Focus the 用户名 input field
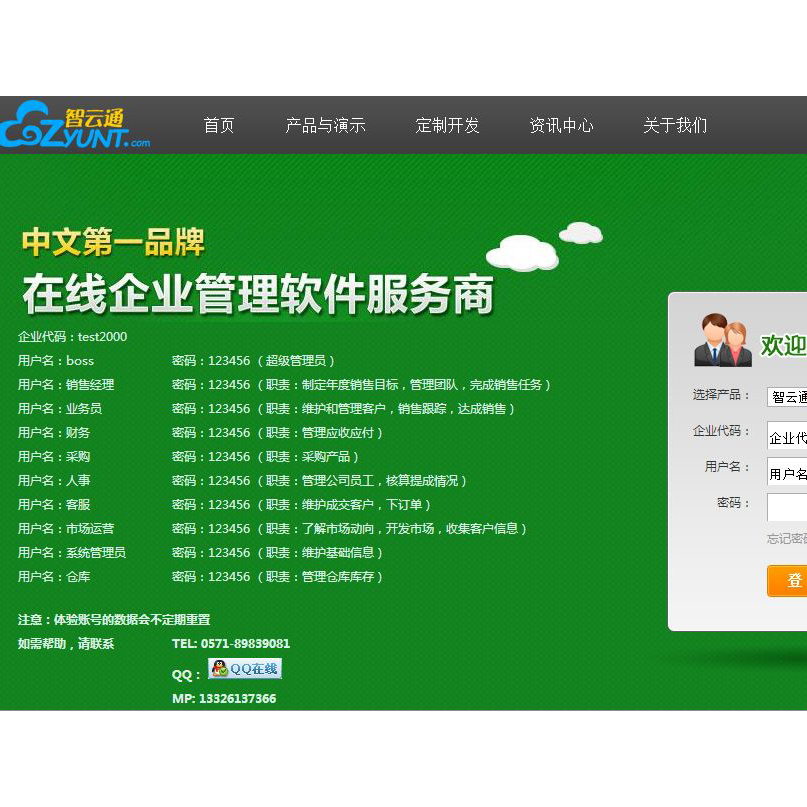Image resolution: width=807 pixels, height=807 pixels. [787, 473]
